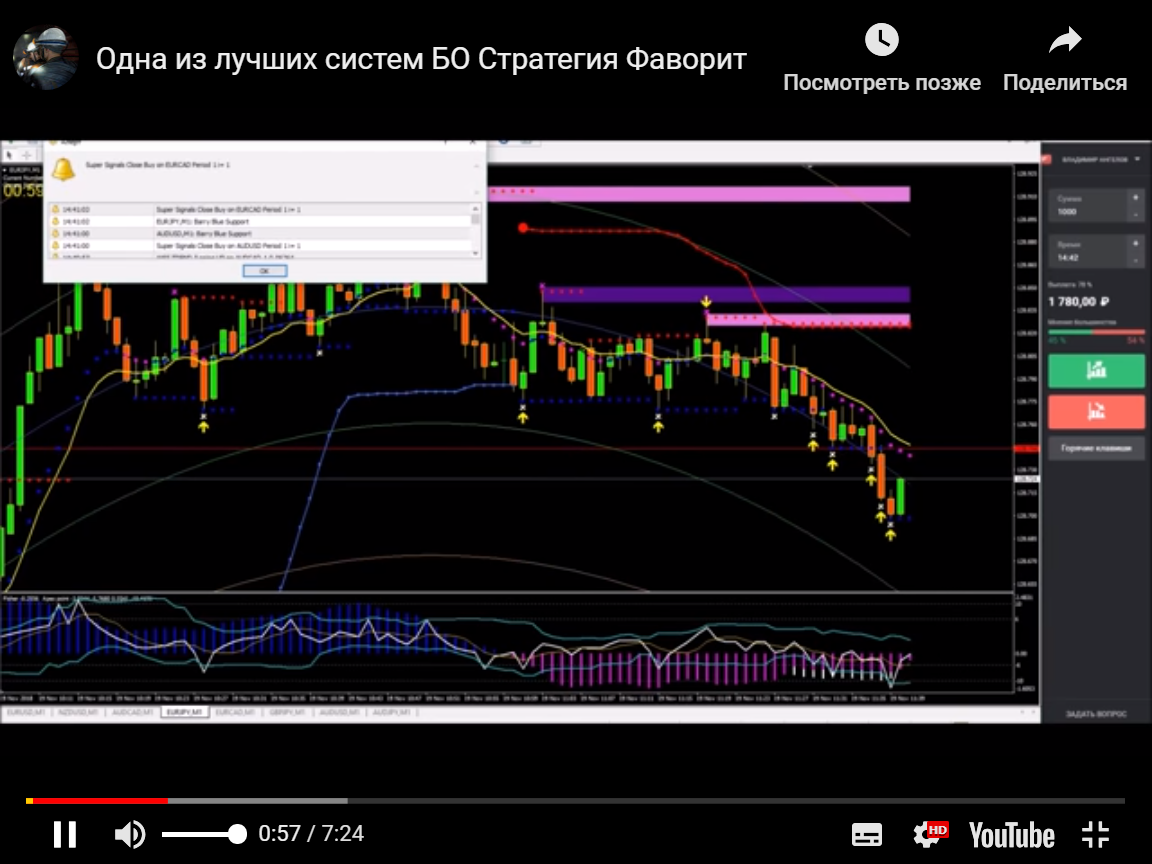
Task: Open video title 'Одна из лучших систем БО'
Action: pos(421,59)
